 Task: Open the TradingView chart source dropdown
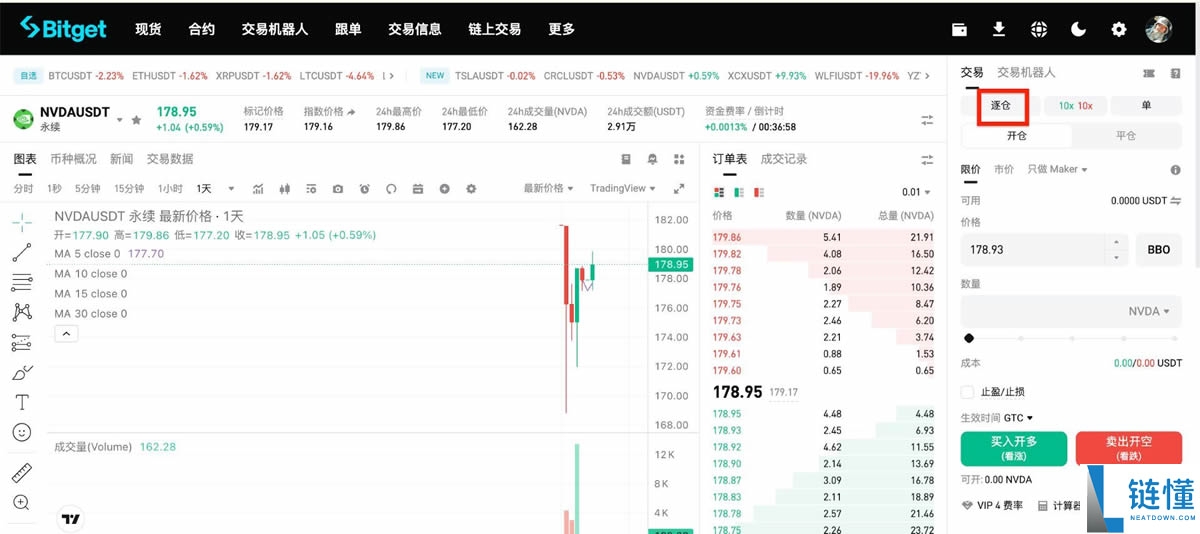click(623, 188)
